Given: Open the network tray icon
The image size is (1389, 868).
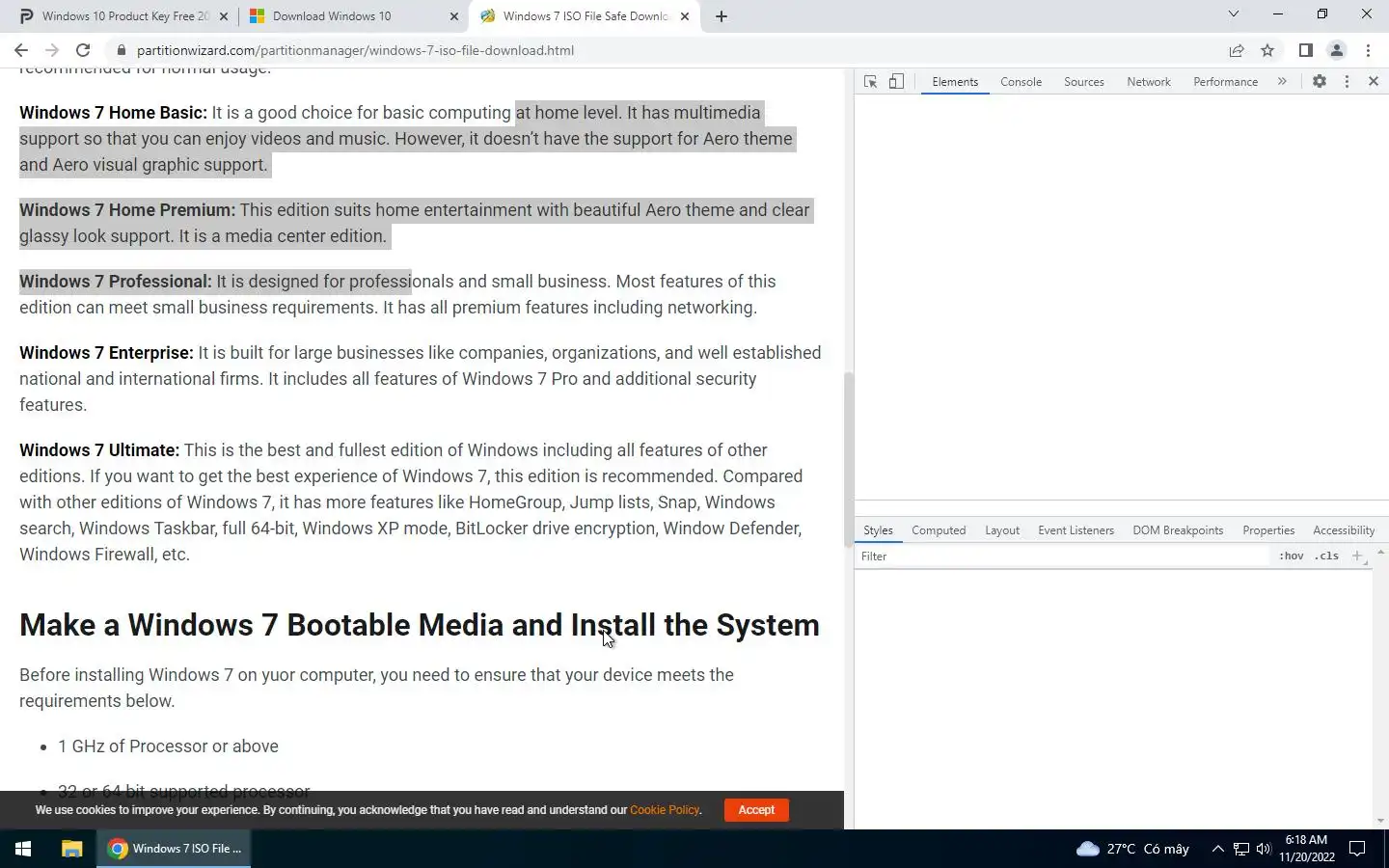Looking at the screenshot, I should [1241, 849].
